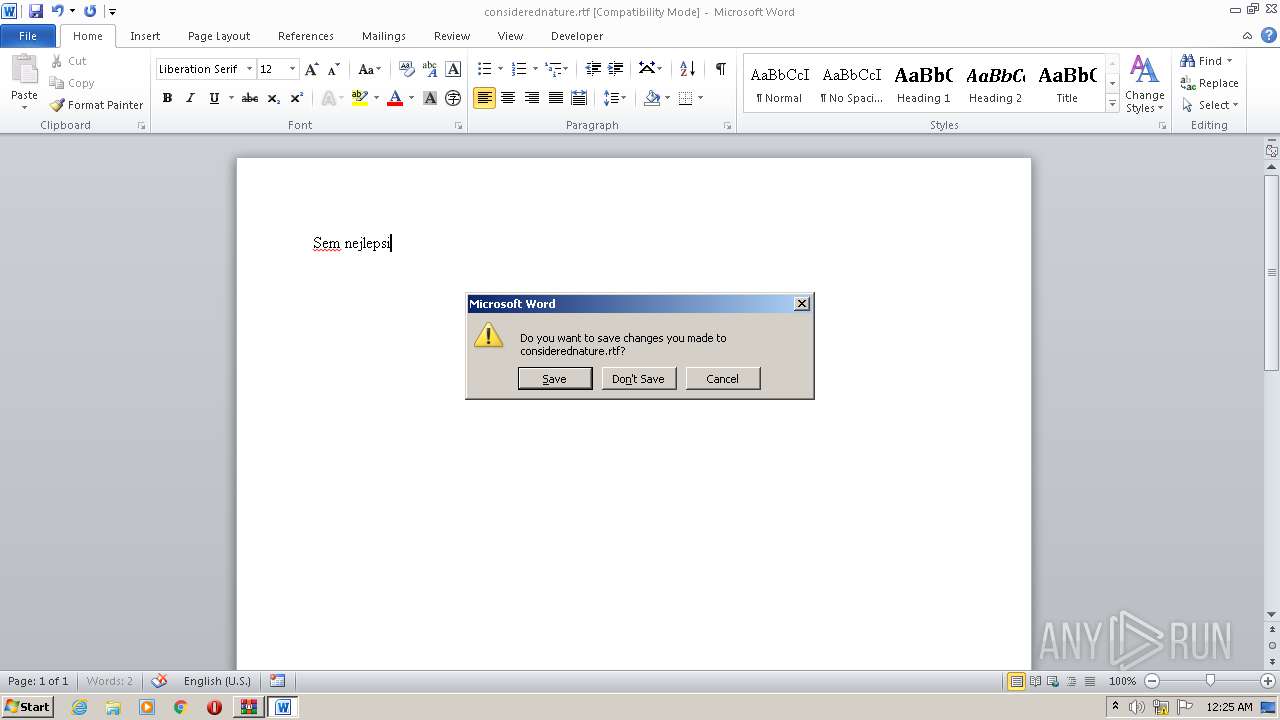The height and width of the screenshot is (720, 1280).
Task: Switch to the Mailings tab
Action: 384,36
